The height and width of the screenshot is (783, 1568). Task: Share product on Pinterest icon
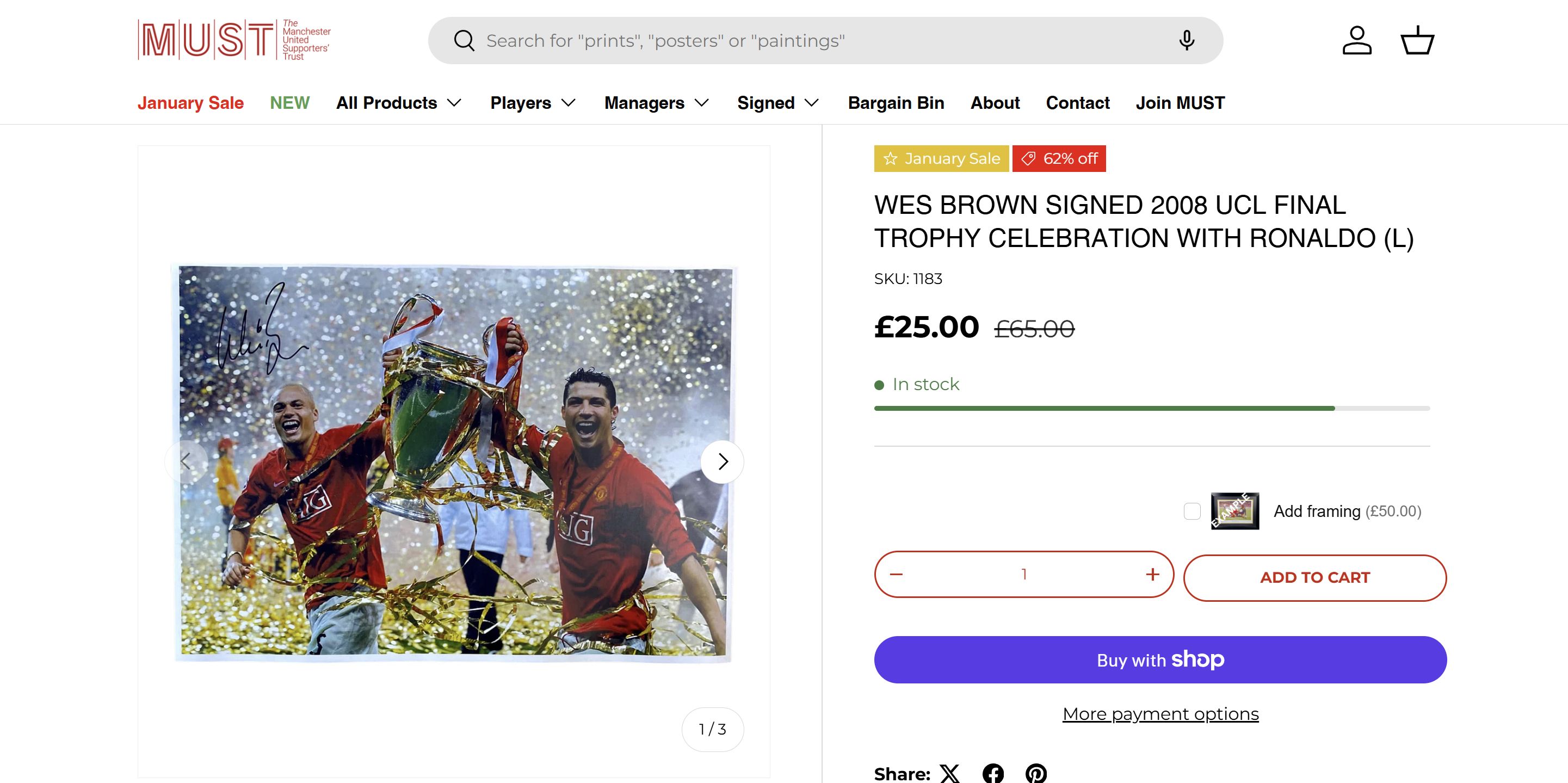(x=1036, y=773)
